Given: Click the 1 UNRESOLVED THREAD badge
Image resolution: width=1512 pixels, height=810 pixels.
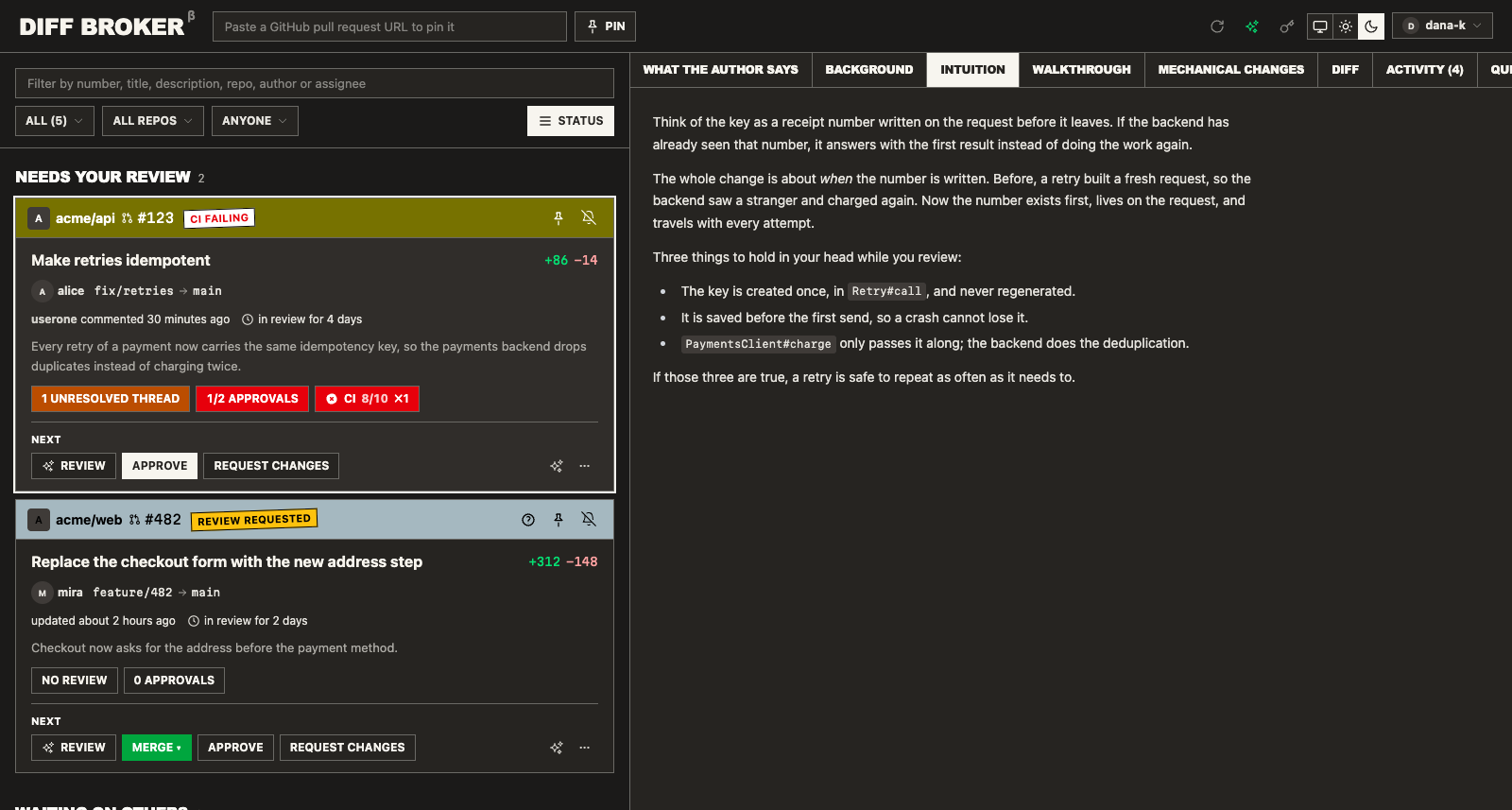Looking at the screenshot, I should tap(111, 399).
